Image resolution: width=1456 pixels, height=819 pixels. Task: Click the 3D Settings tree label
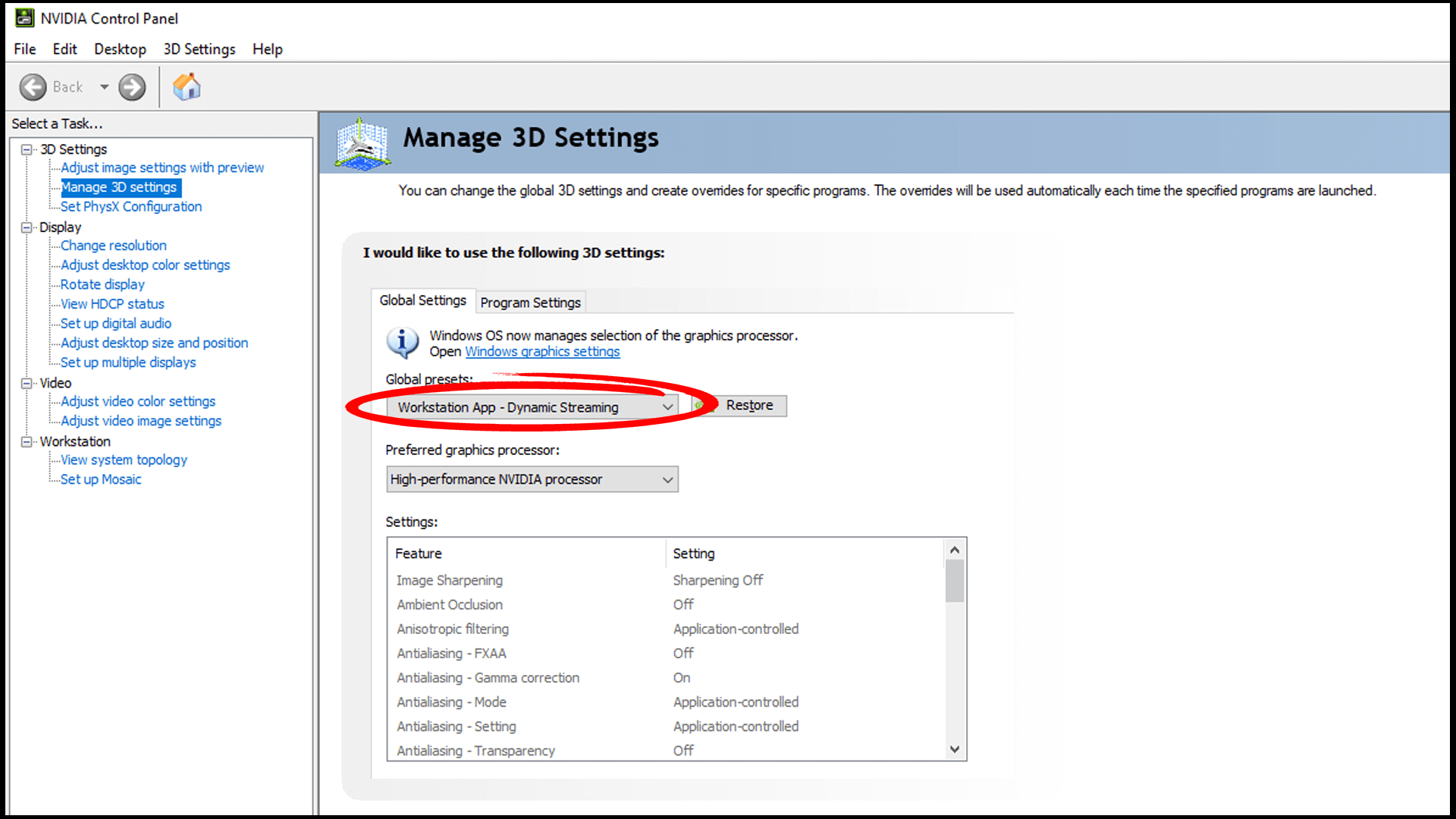74,149
